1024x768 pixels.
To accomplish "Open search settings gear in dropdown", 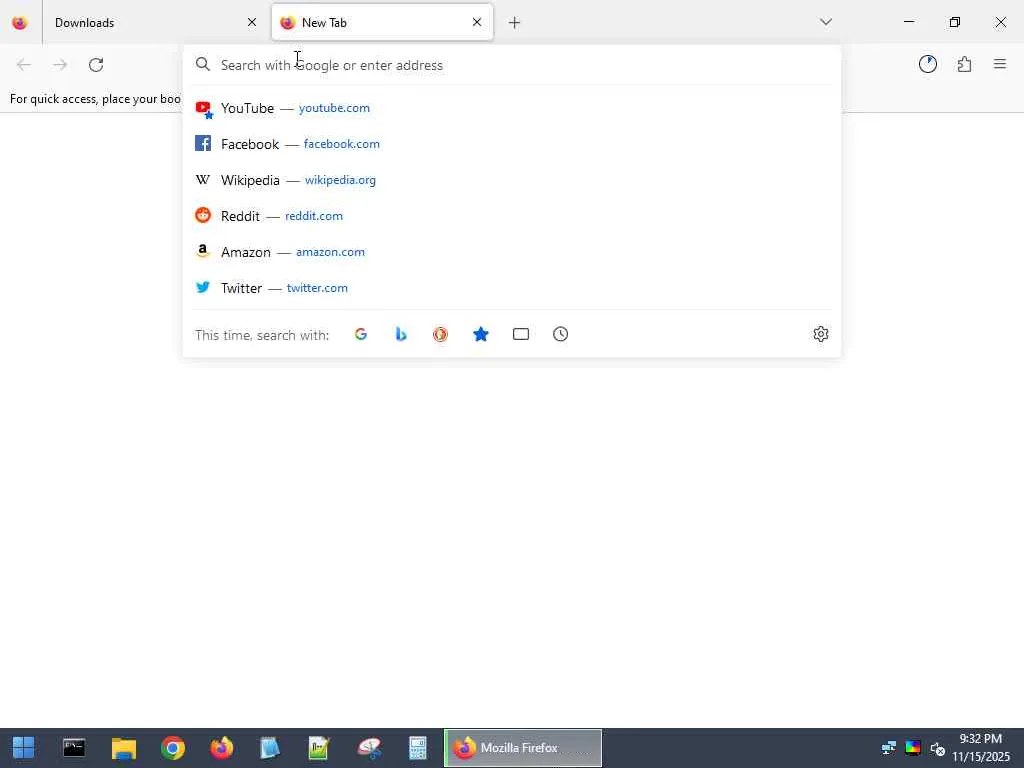I will coord(821,334).
